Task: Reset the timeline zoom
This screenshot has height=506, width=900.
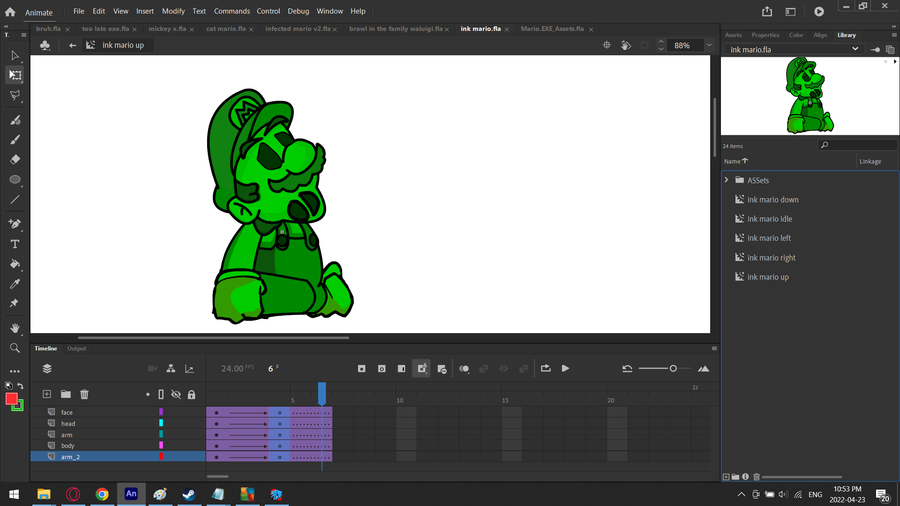Action: click(627, 368)
